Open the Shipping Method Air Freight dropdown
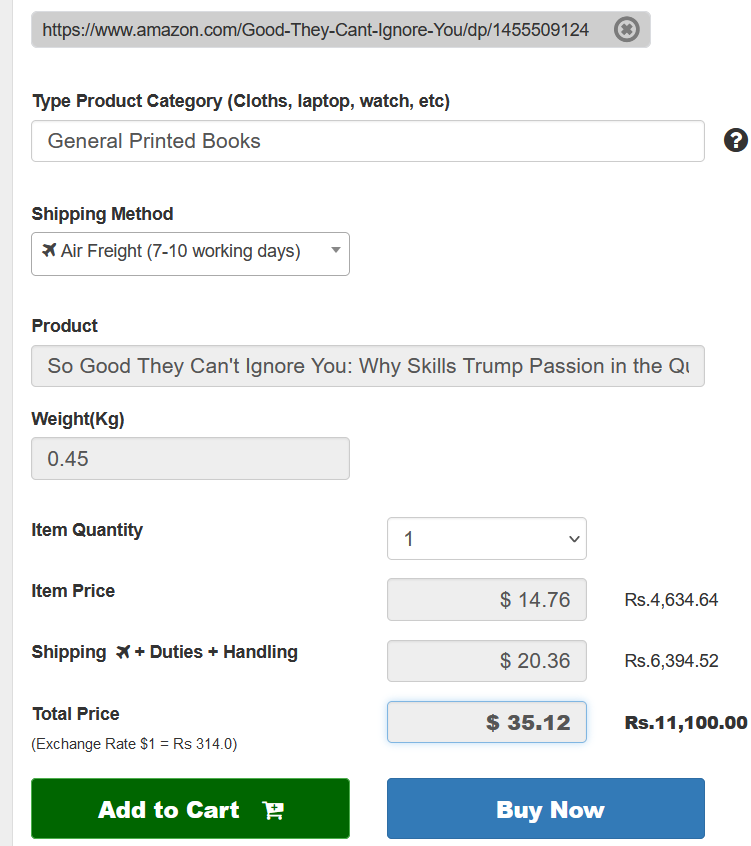This screenshot has height=846, width=751. click(190, 254)
